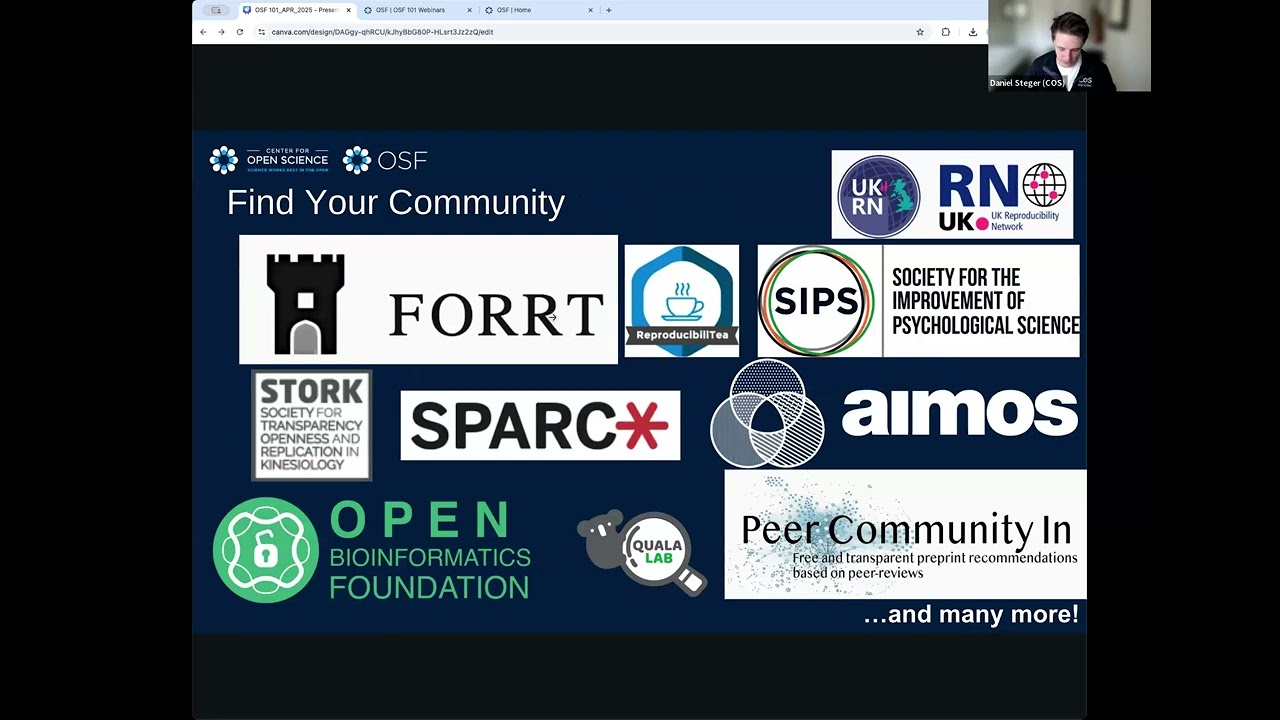The width and height of the screenshot is (1280, 720).
Task: View site information icon in address bar
Action: coord(262,32)
